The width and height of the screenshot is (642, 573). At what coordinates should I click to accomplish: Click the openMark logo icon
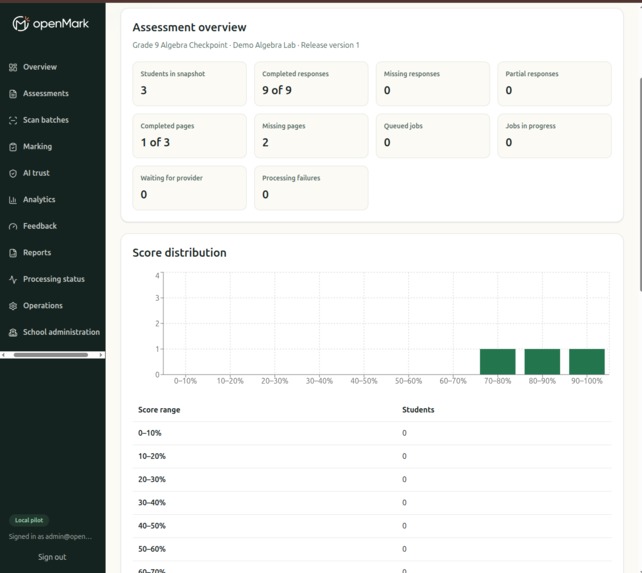pyautogui.click(x=20, y=23)
